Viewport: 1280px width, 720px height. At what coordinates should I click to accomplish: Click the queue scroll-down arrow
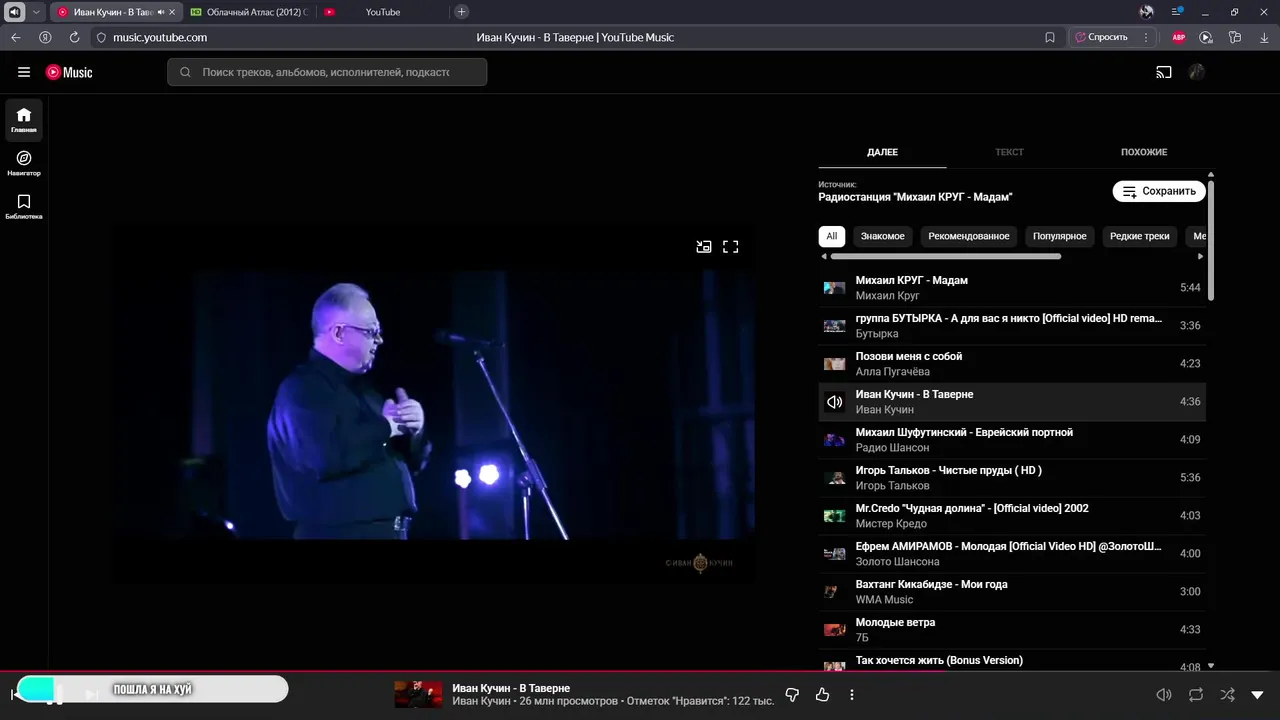[x=1211, y=666]
